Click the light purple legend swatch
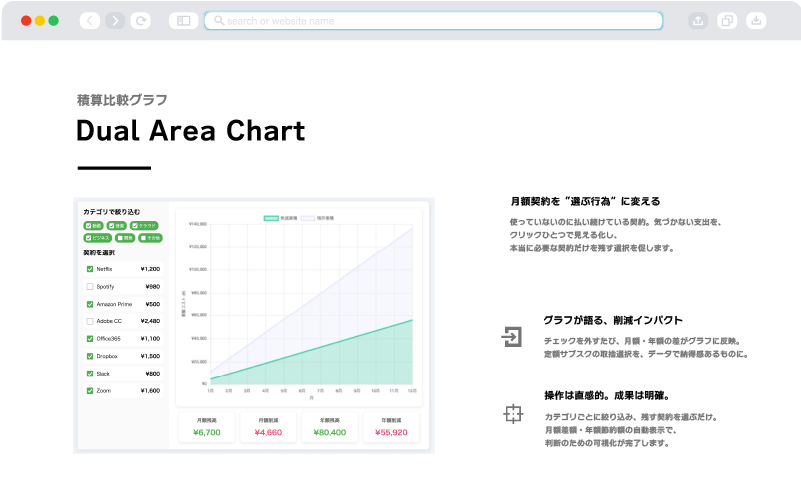801x501 pixels. tap(309, 217)
